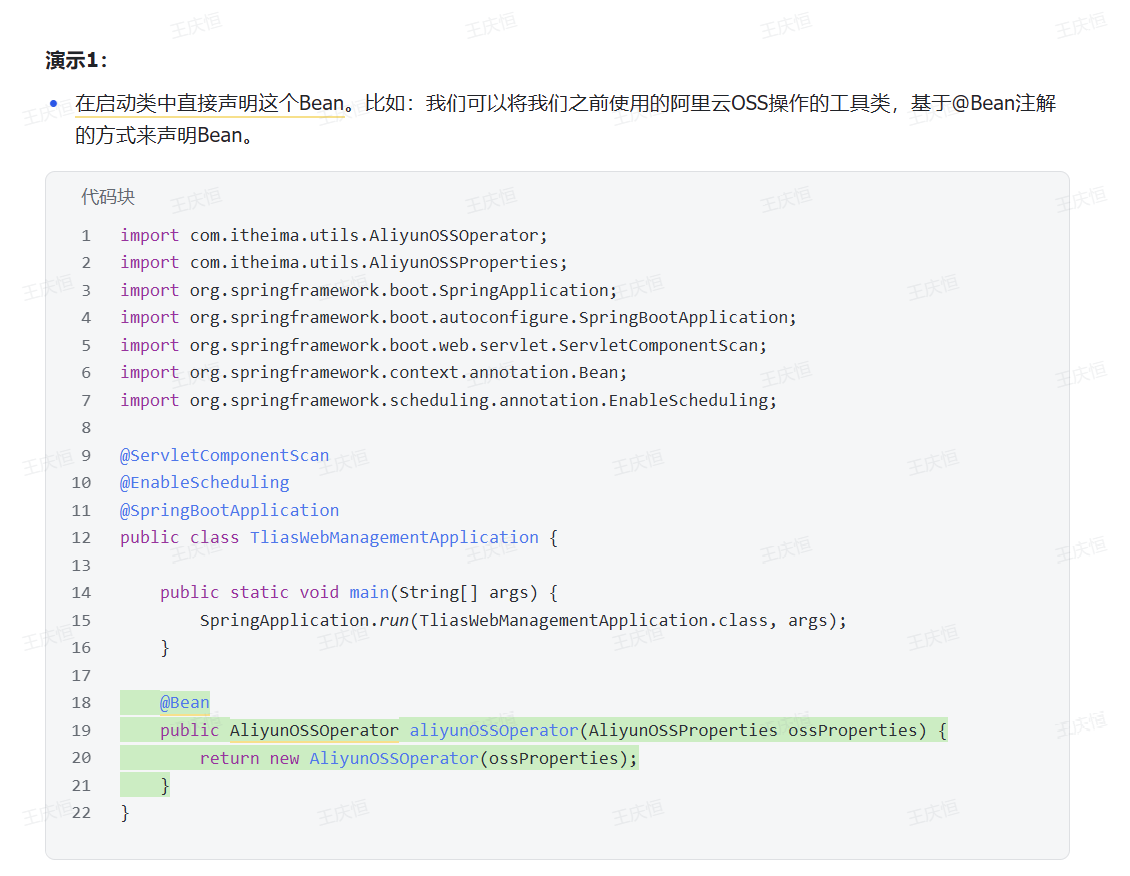
Task: Click the underlined text 在启动类中直接声明这个Bean
Action: tap(210, 103)
